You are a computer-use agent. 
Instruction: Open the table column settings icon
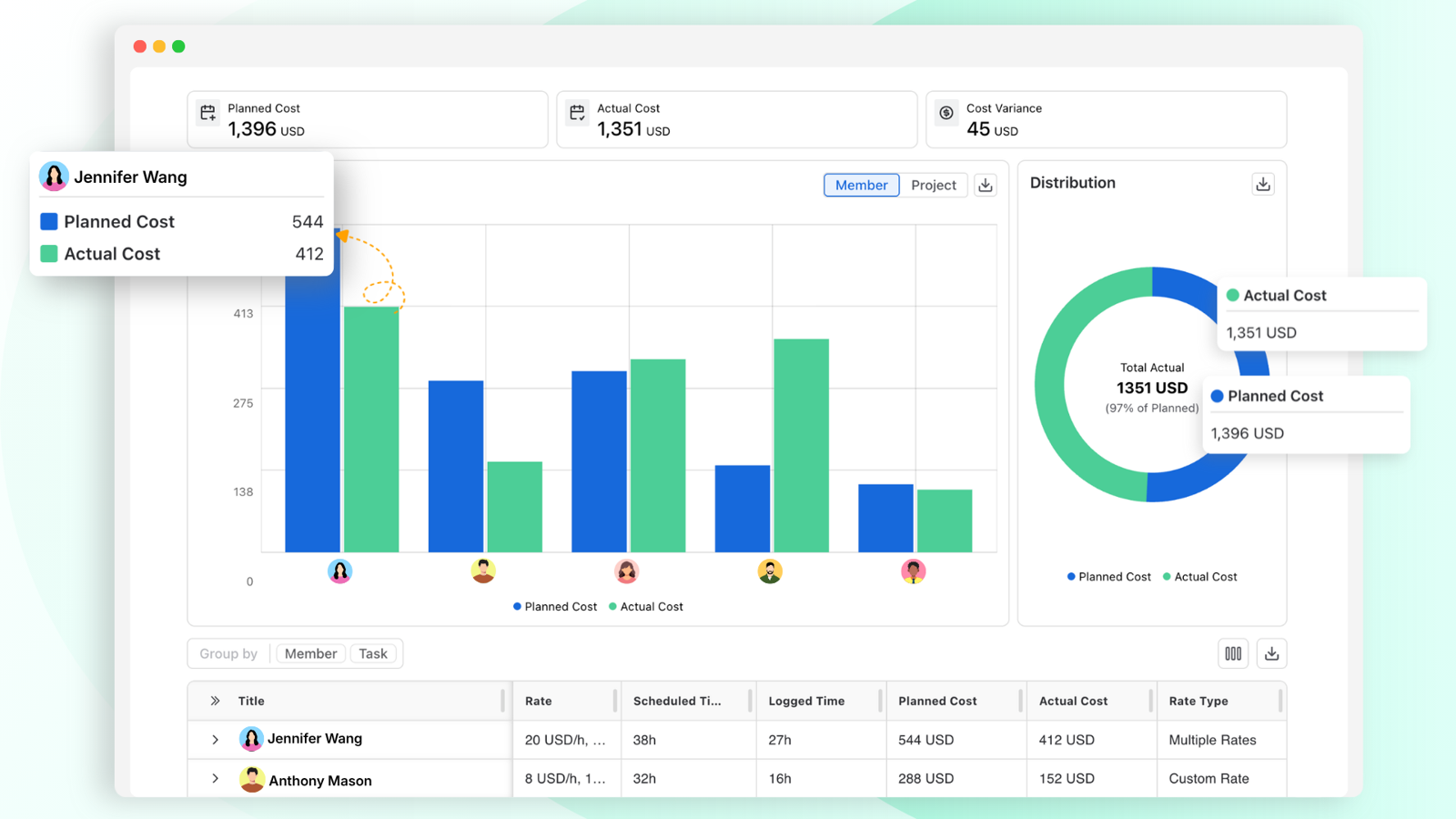[1233, 653]
